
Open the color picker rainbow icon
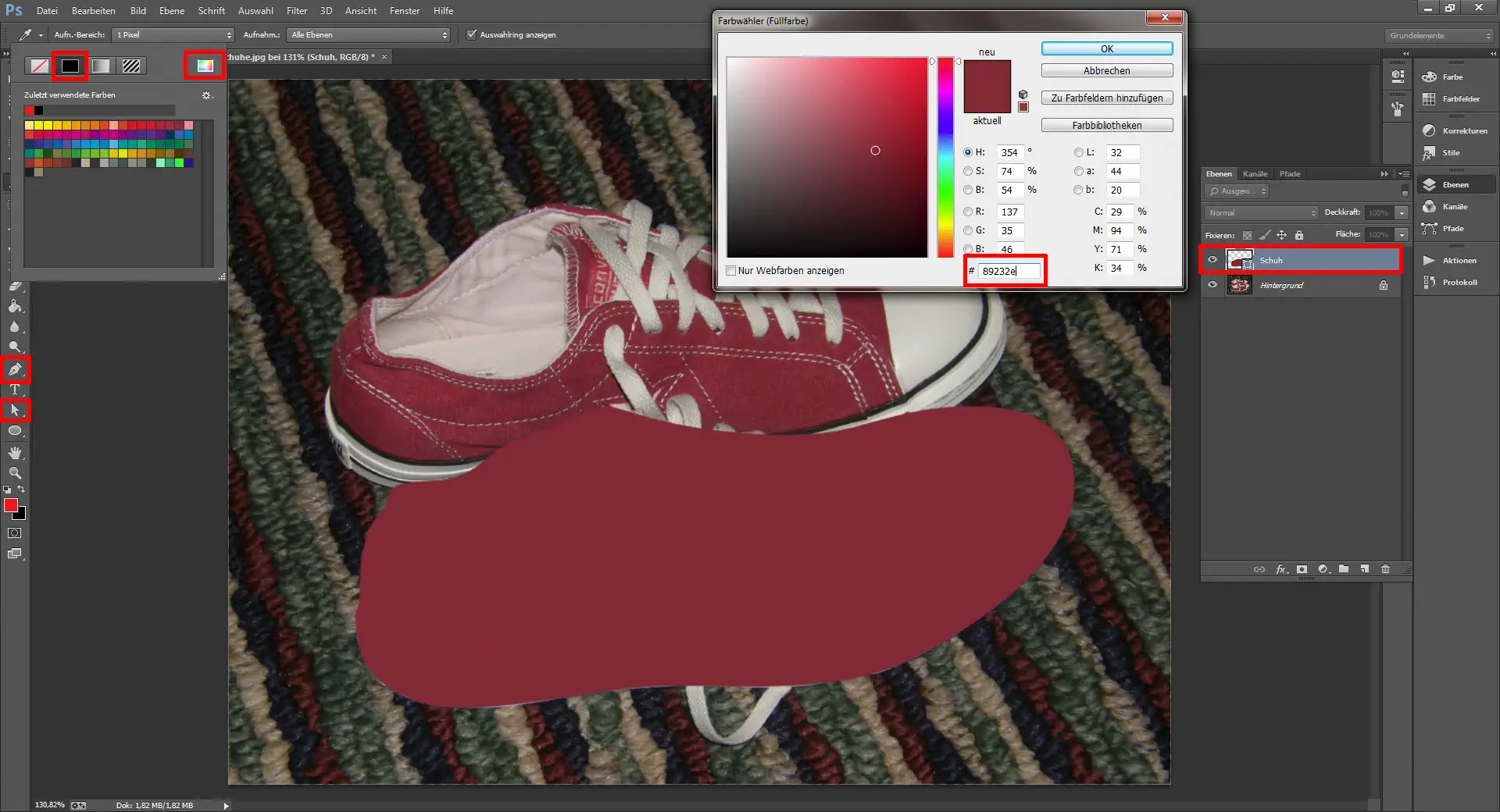(205, 66)
